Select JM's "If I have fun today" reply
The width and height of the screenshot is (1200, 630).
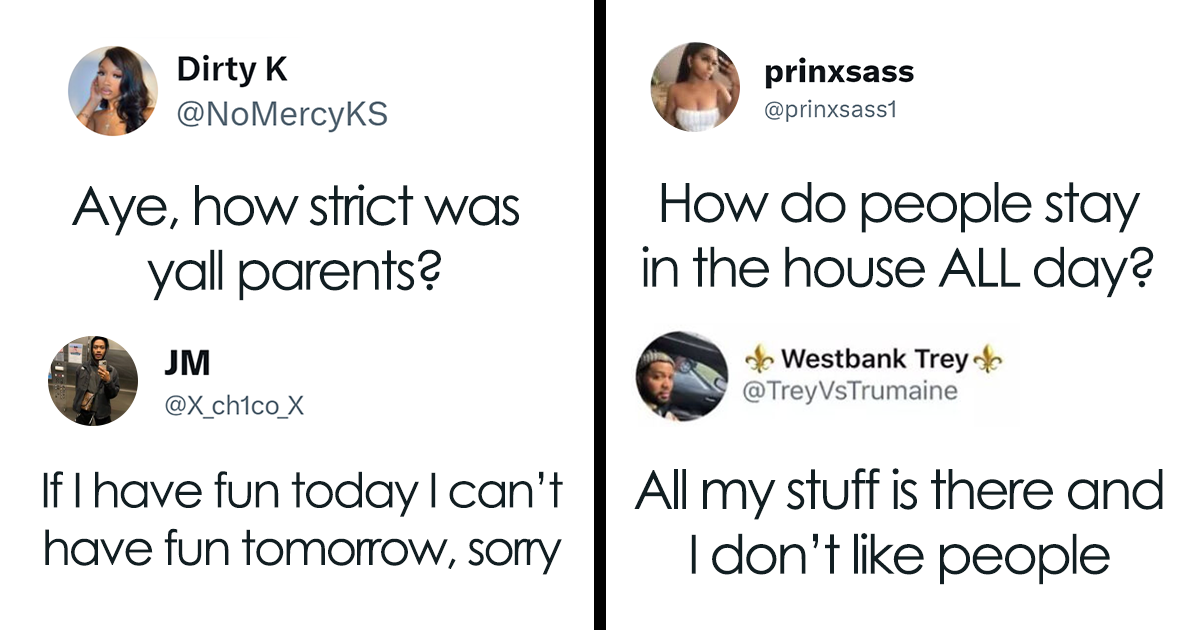[302, 520]
